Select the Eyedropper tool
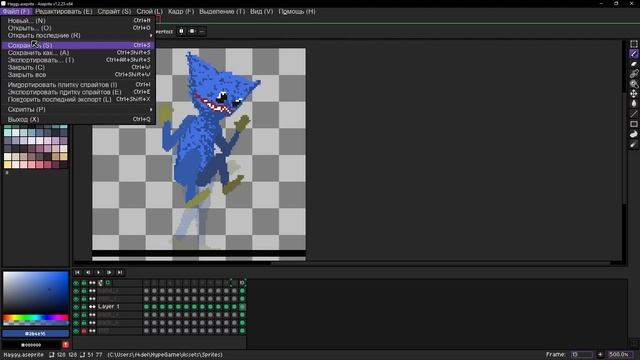 [633, 73]
